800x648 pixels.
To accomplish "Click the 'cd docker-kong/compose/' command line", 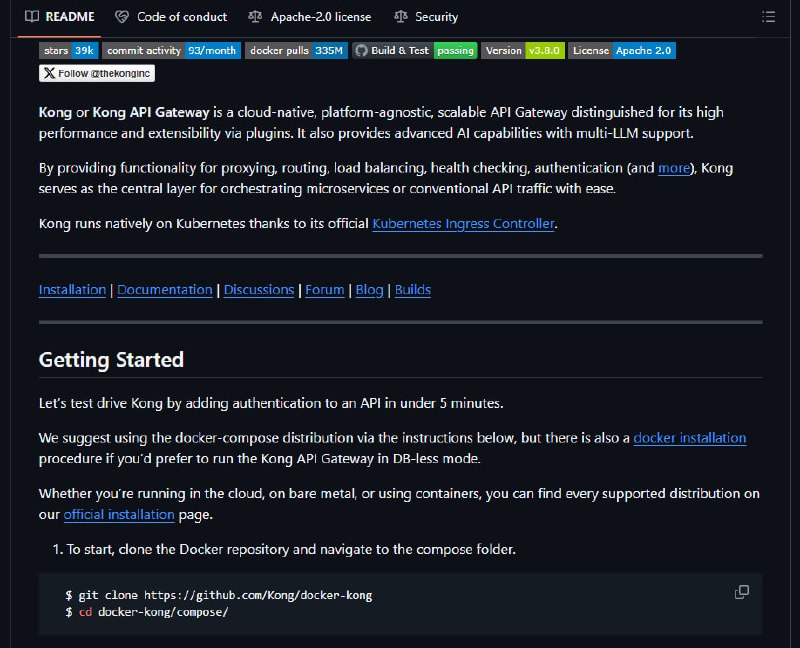I will (147, 612).
